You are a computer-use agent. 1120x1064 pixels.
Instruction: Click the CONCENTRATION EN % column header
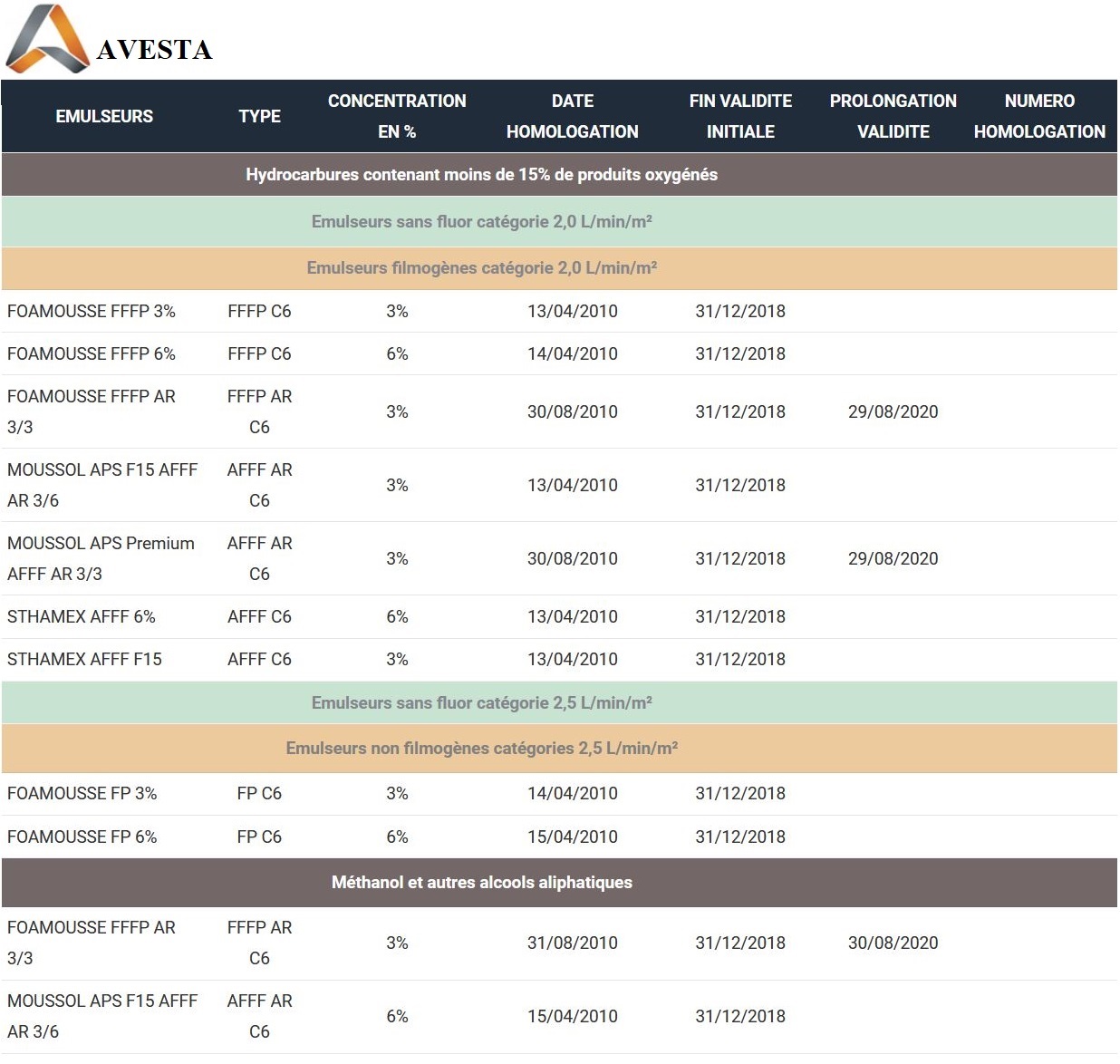point(397,116)
